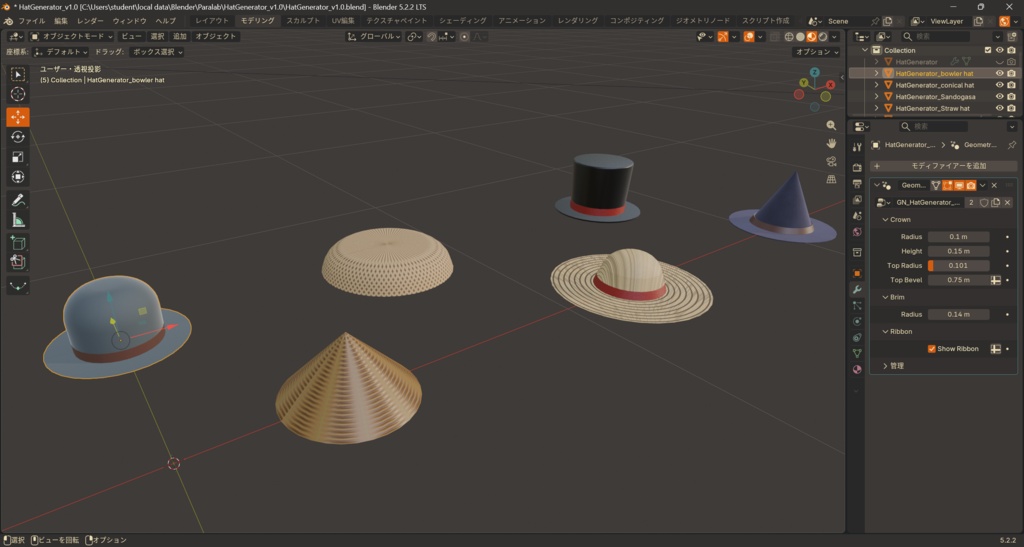Switch to レイアウト workspace tab
1024x547 pixels.
pos(212,21)
